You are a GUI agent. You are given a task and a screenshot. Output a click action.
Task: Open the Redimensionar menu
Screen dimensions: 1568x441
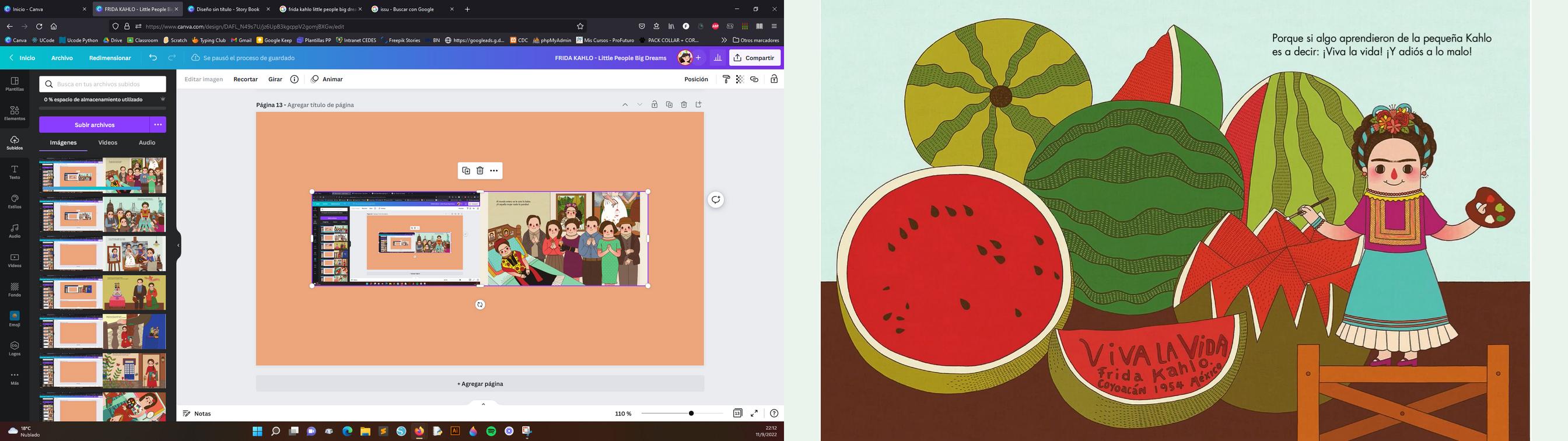[x=110, y=58]
